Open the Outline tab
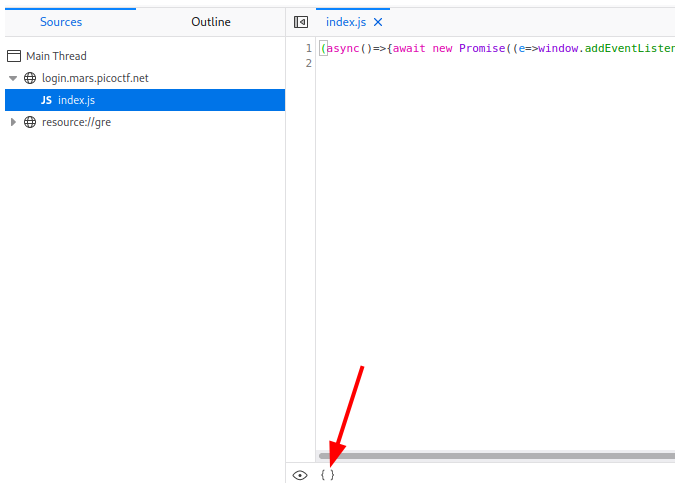Viewport: 680px width, 488px height. [211, 22]
